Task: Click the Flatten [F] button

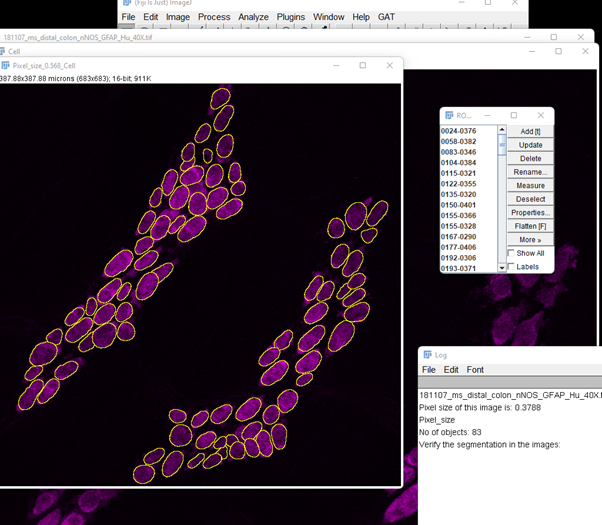Action: [530, 226]
